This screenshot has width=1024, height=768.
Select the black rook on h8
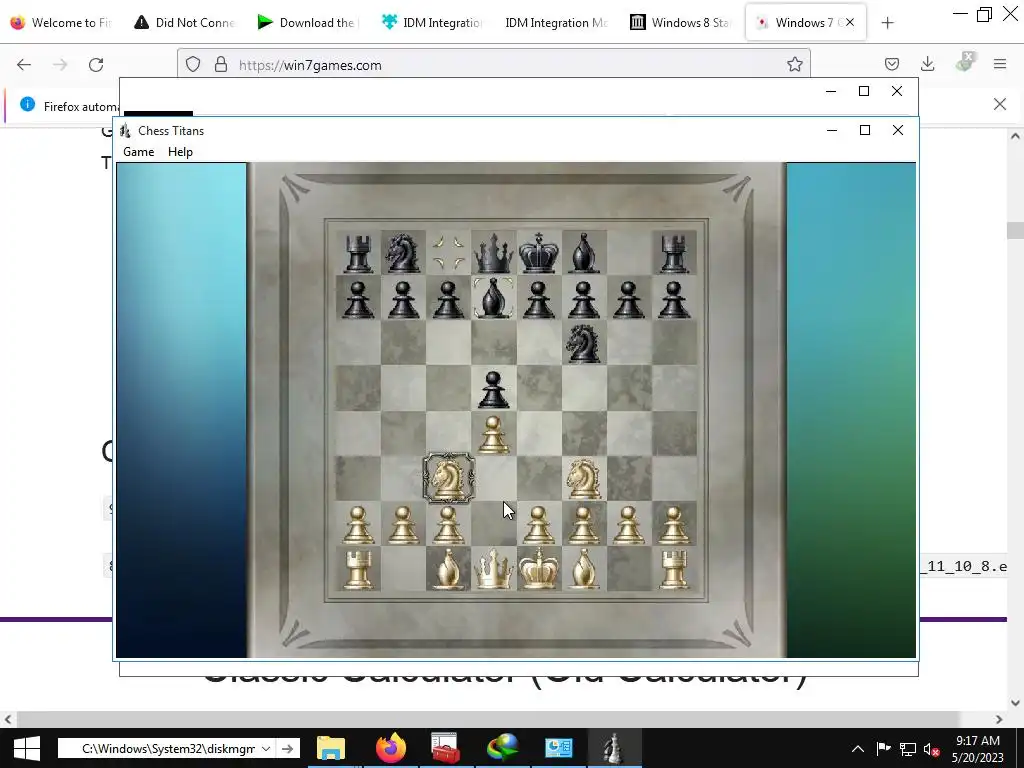click(x=674, y=253)
